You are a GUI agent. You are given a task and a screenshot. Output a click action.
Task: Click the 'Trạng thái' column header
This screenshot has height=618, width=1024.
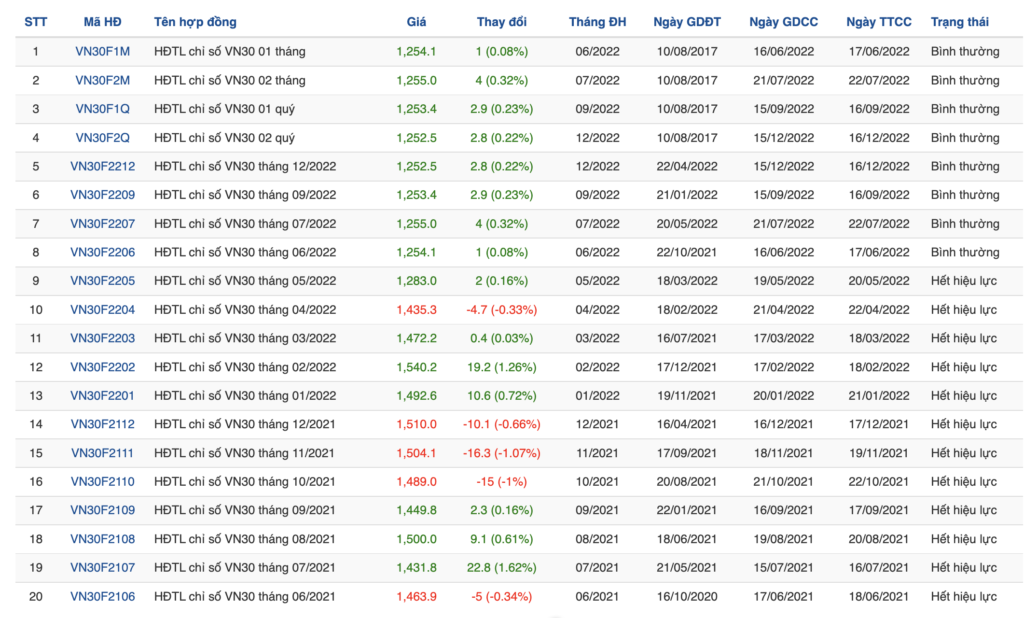[x=959, y=22]
